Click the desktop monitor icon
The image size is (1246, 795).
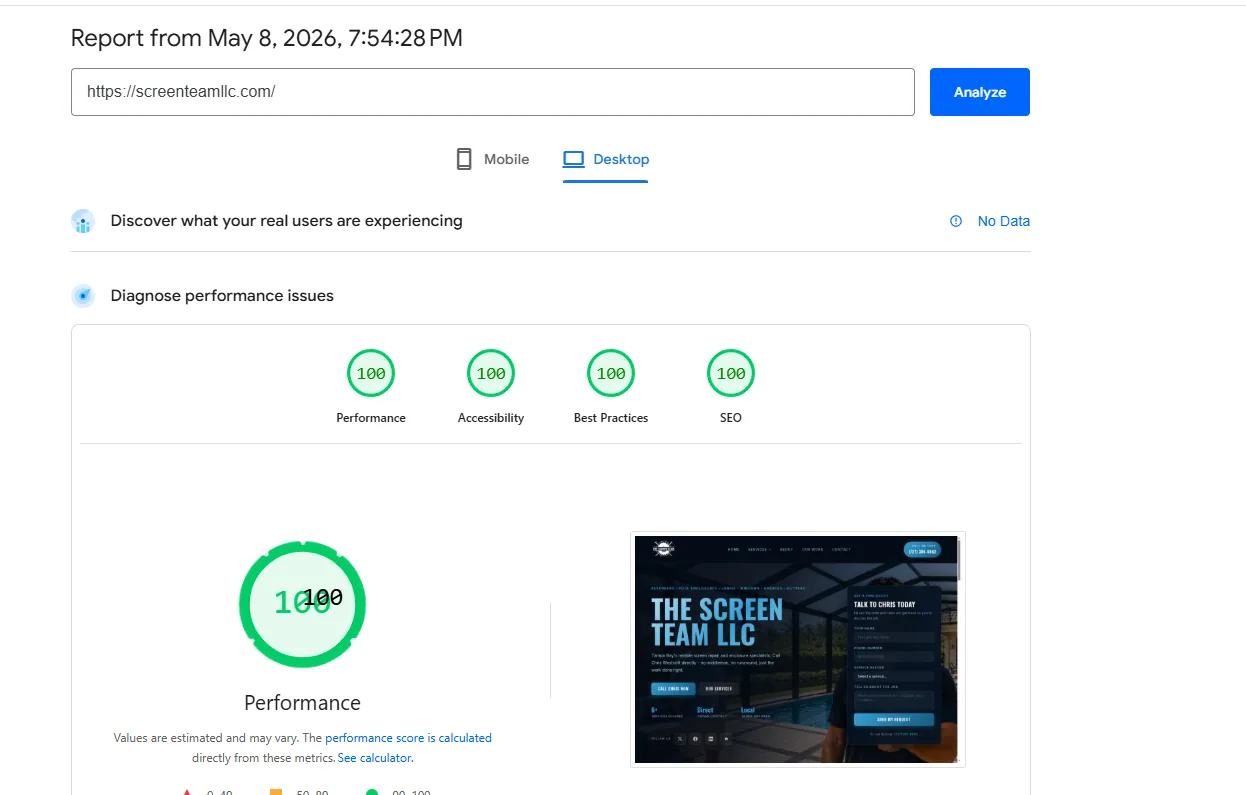[574, 159]
